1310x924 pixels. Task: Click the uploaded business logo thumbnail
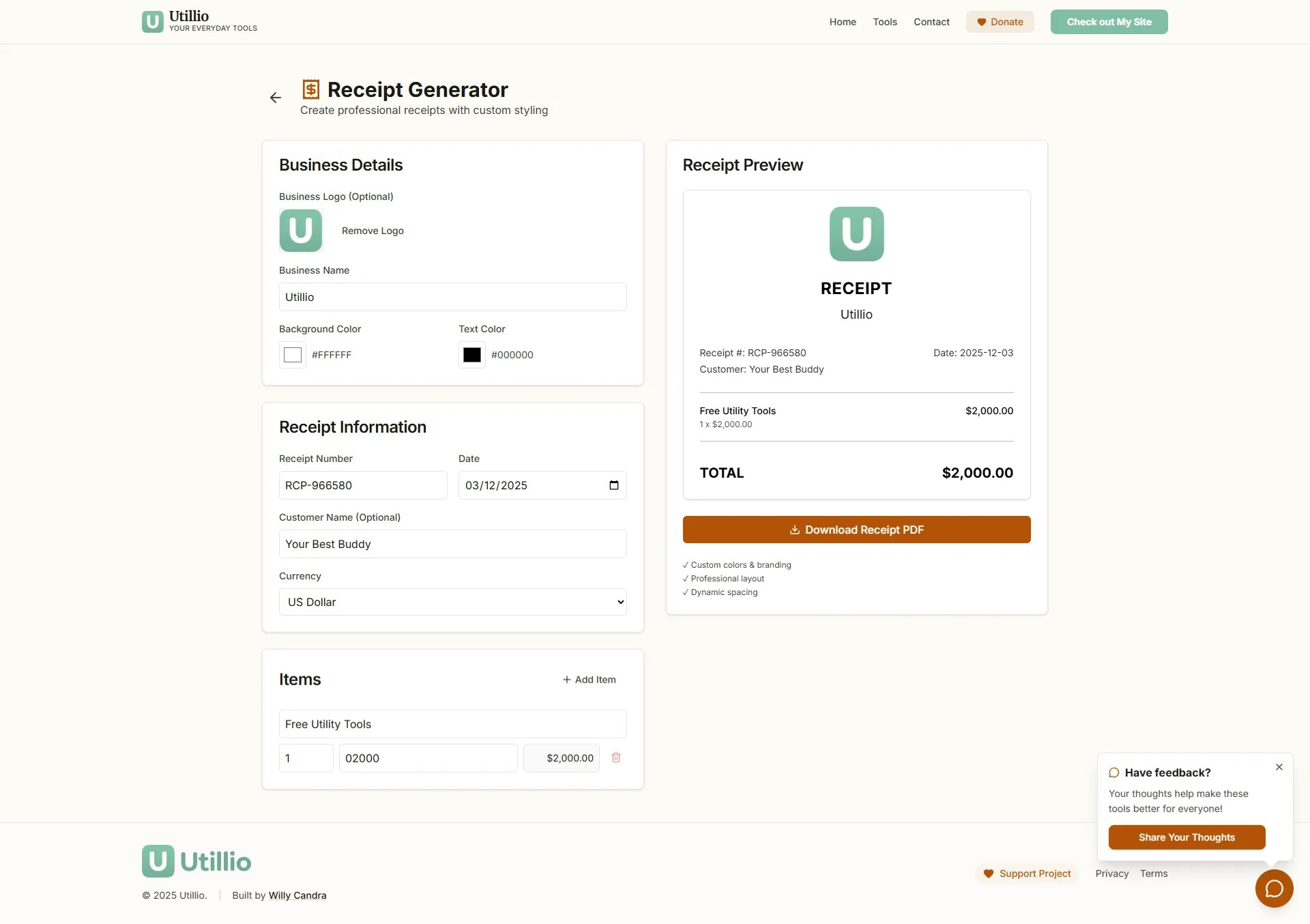[x=300, y=231]
